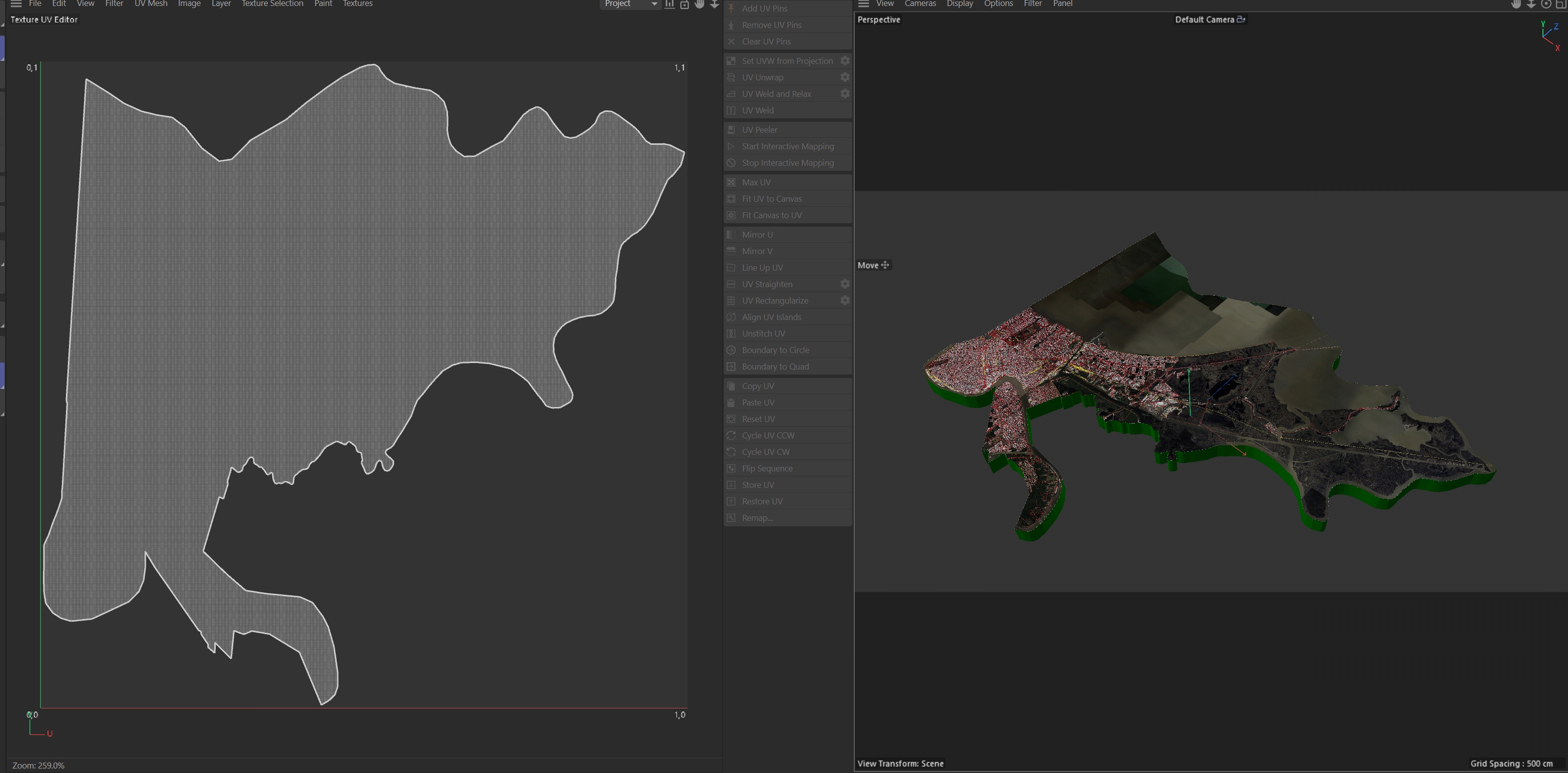Image resolution: width=1568 pixels, height=773 pixels.
Task: Click UV Rectangularize options gear
Action: [845, 301]
